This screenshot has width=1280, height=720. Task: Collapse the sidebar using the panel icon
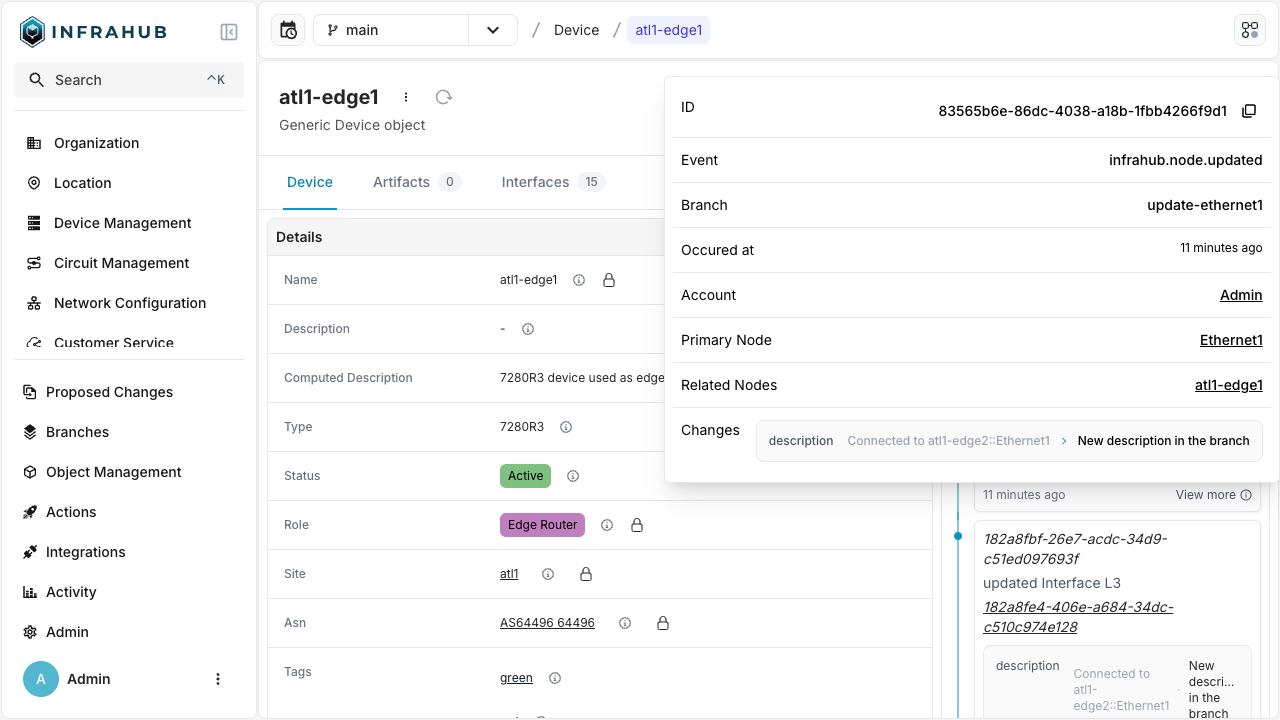[229, 31]
